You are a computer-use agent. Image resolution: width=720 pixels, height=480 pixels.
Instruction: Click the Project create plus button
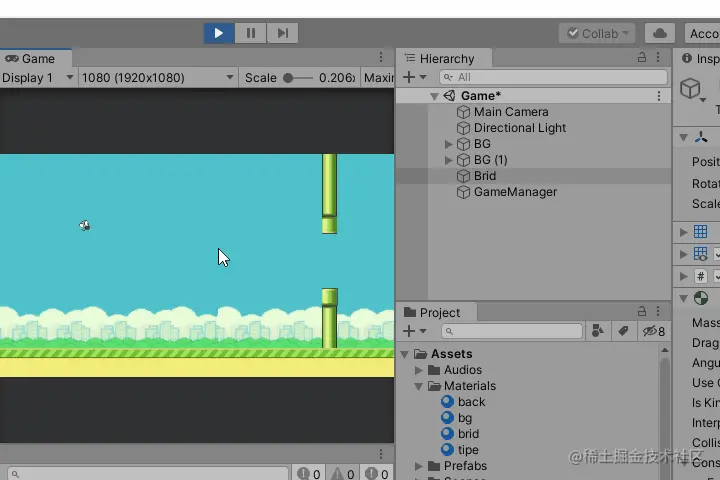tap(414, 331)
